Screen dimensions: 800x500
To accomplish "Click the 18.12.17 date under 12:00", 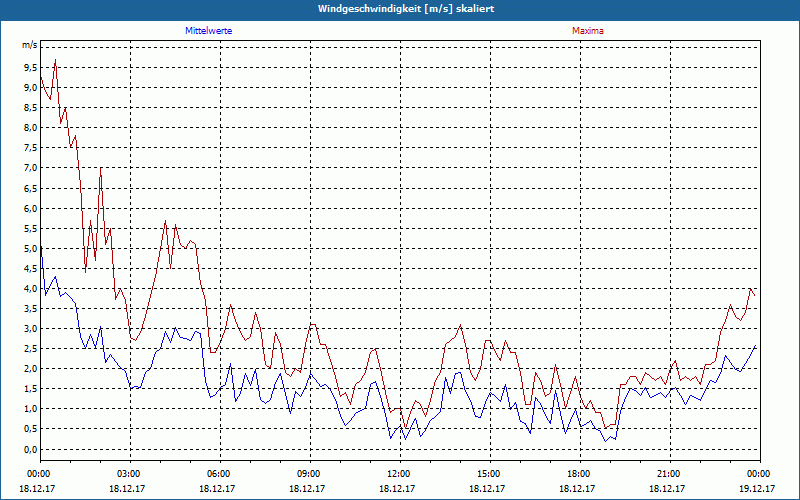I will coord(397,489).
